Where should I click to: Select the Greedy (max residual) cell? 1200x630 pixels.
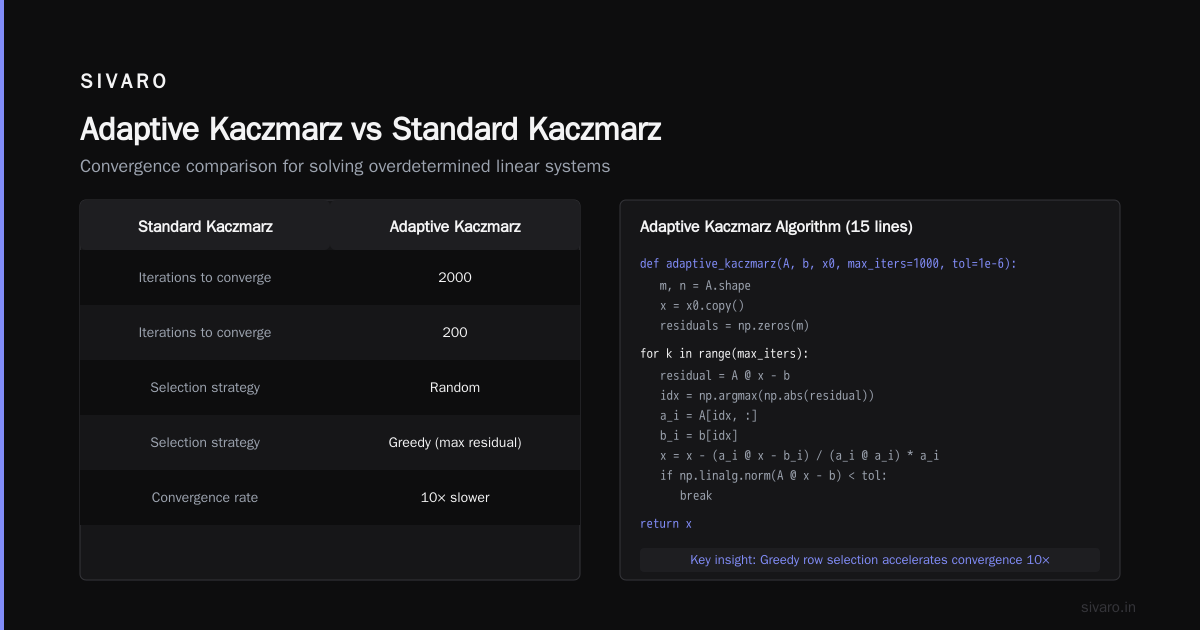[455, 442]
